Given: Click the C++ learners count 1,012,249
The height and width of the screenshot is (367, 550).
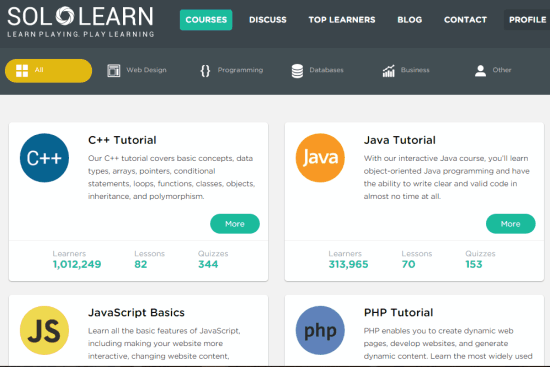Looking at the screenshot, I should tap(77, 264).
